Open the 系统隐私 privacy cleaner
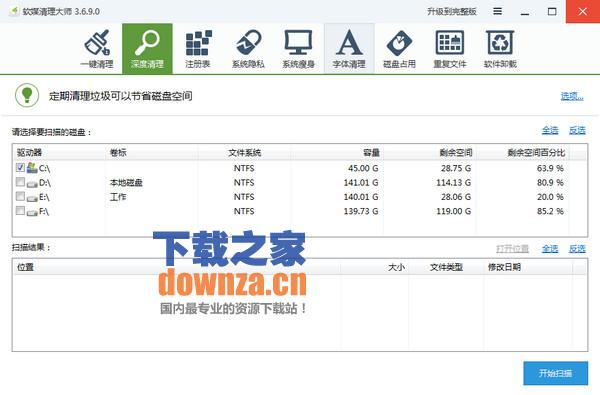The width and height of the screenshot is (600, 395). (248, 49)
